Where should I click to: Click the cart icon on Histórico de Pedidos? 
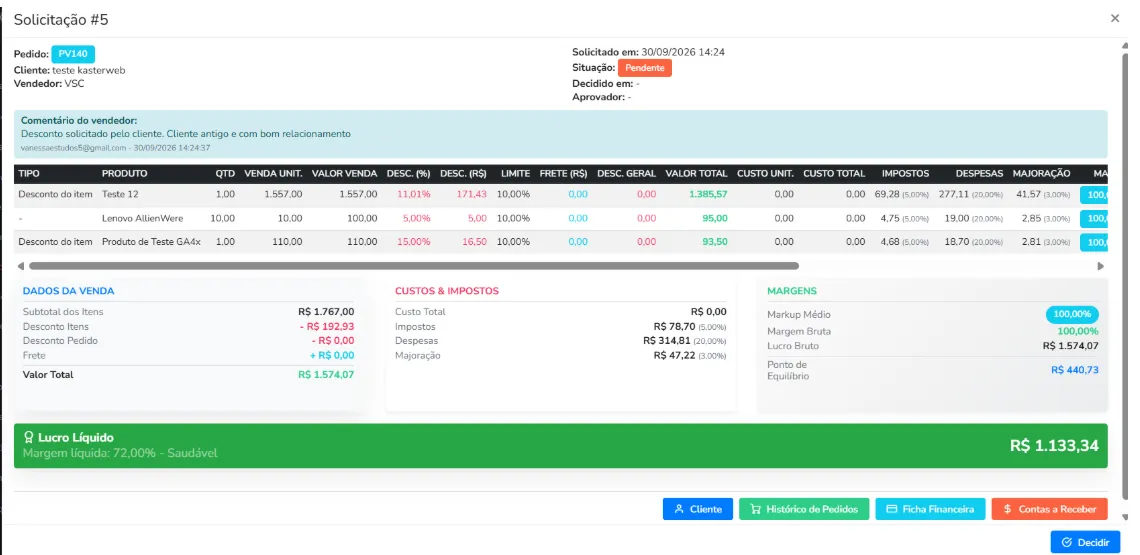755,509
